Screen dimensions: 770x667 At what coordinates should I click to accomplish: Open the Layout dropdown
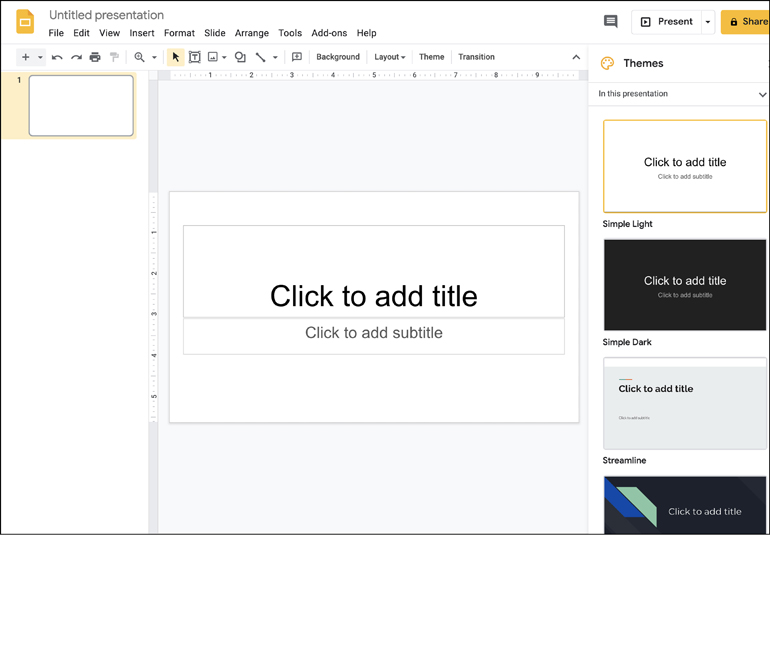click(x=389, y=57)
